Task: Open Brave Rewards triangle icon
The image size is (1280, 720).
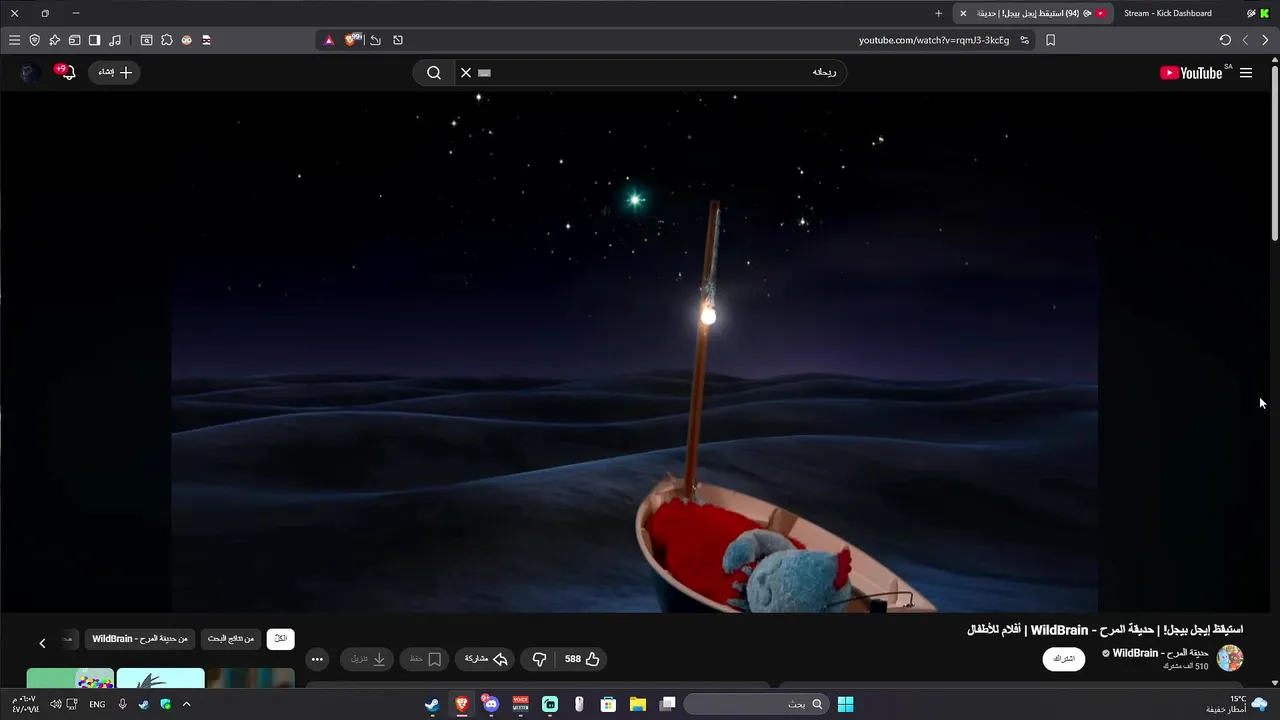Action: pos(328,40)
